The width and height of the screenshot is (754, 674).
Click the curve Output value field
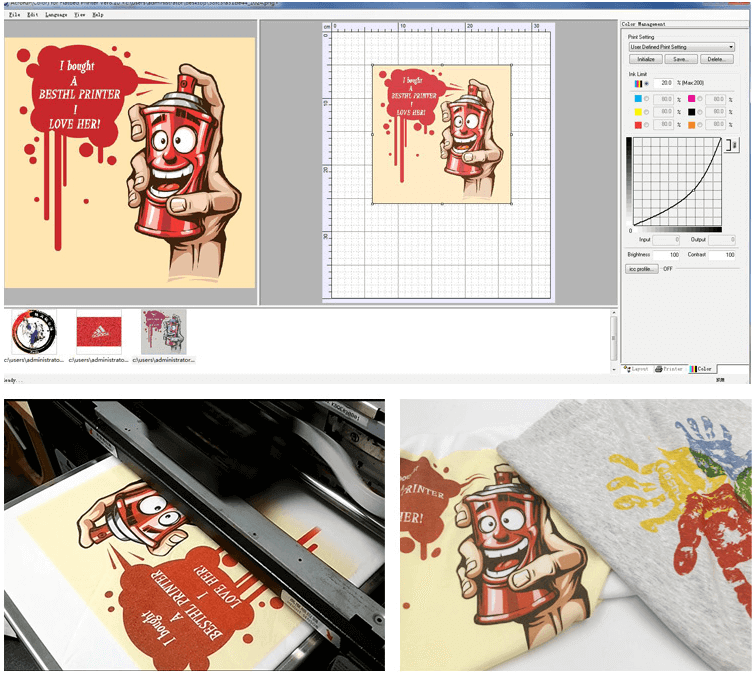point(722,239)
